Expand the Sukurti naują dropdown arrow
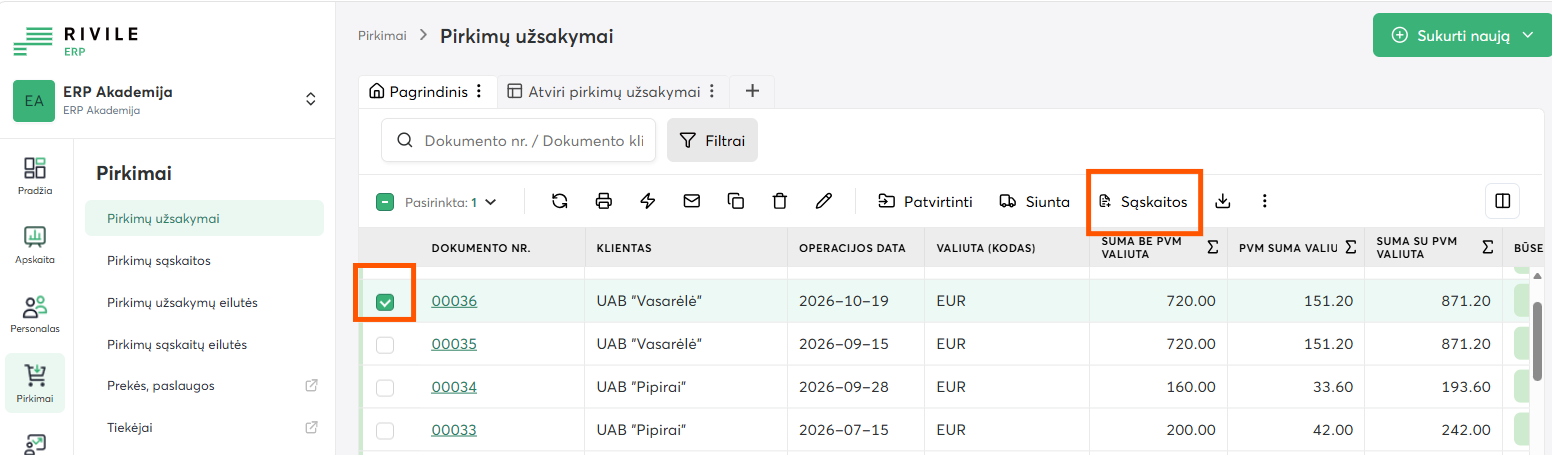The height and width of the screenshot is (455, 1552). pyautogui.click(x=1528, y=35)
